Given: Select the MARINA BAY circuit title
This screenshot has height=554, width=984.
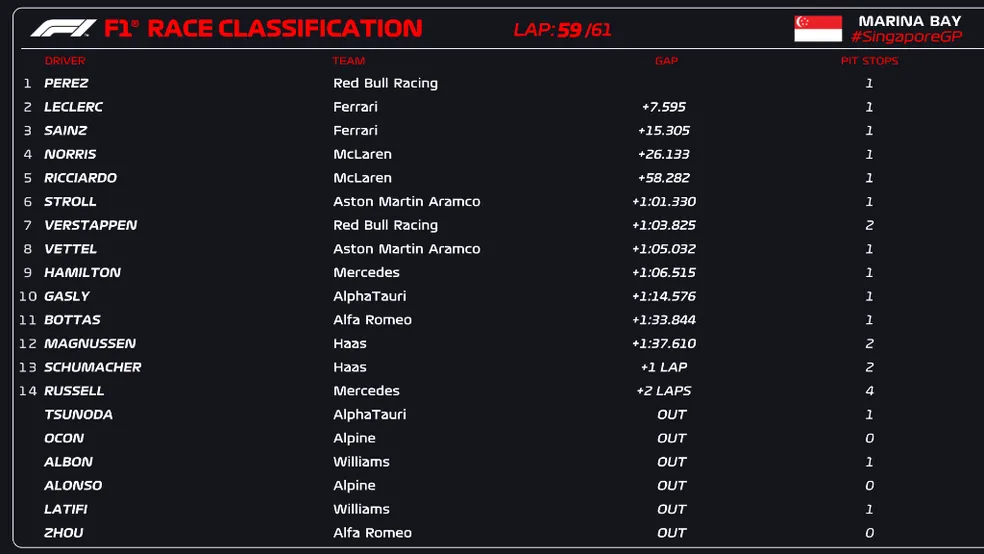Looking at the screenshot, I should (x=909, y=20).
